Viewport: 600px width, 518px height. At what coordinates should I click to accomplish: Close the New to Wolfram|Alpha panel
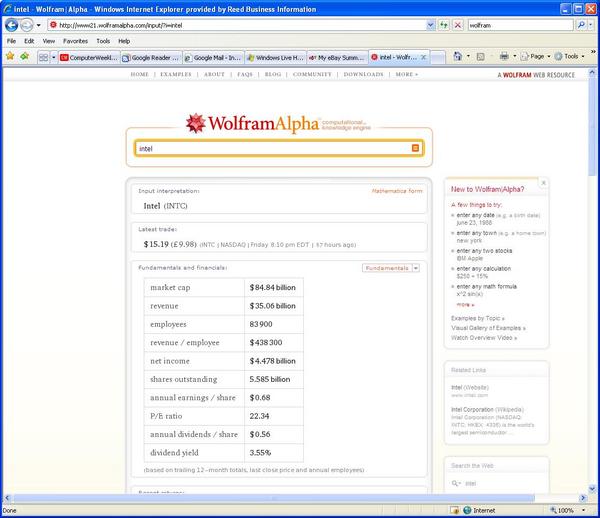click(543, 183)
